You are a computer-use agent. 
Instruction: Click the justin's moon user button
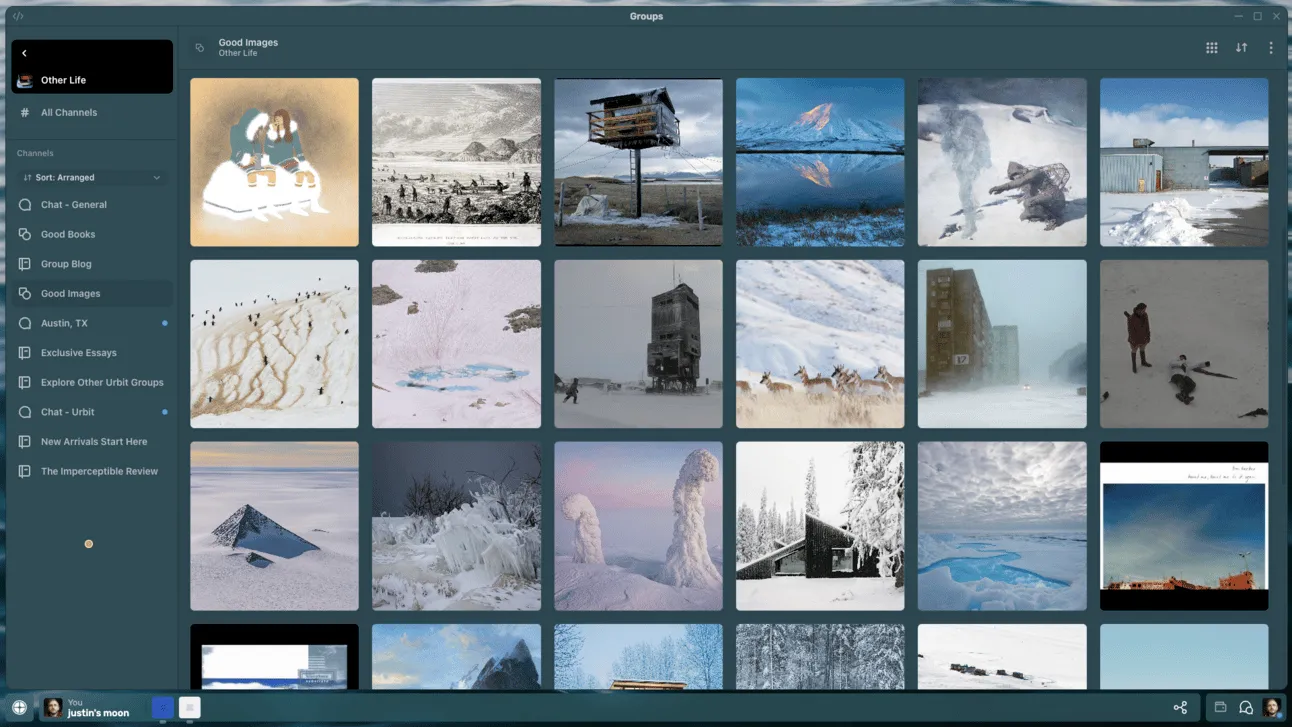(92, 707)
